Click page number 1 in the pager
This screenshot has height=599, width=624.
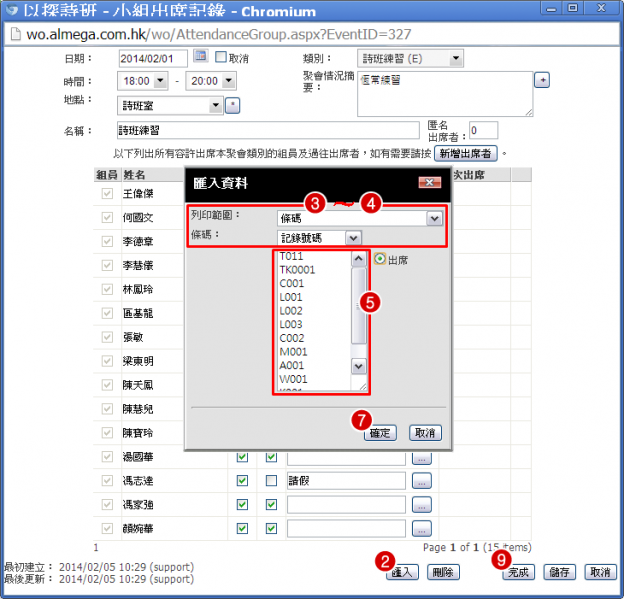[96, 547]
